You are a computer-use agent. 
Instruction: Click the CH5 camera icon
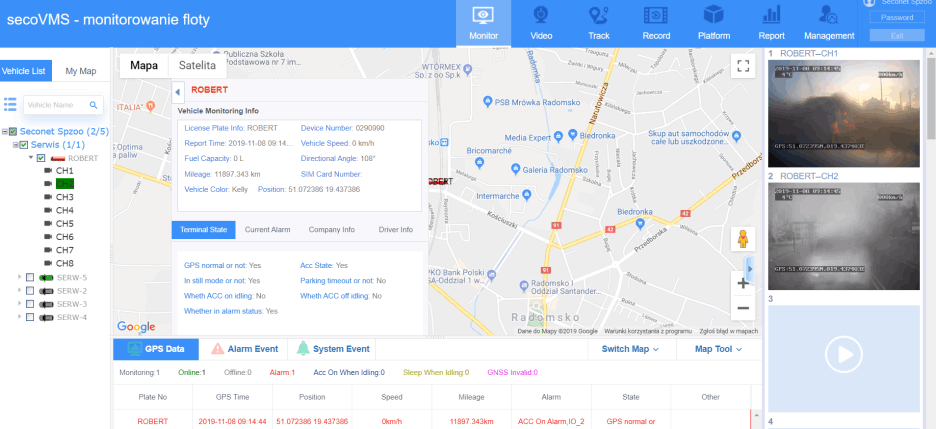[48, 224]
